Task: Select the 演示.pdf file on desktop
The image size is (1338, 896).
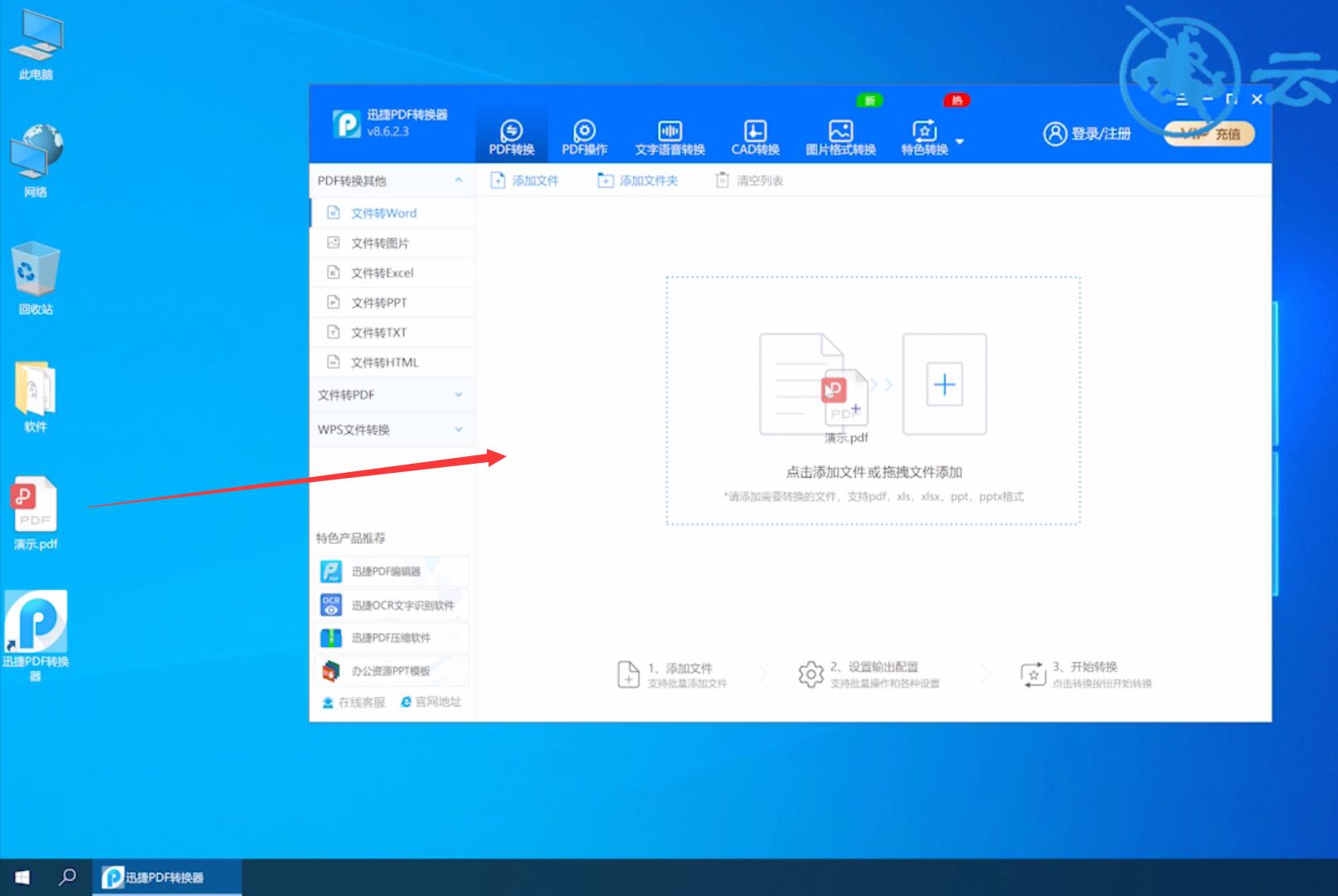Action: point(36,514)
